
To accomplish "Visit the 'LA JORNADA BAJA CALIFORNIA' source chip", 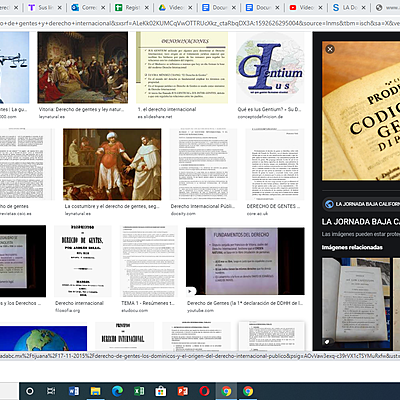I will tap(361, 204).
